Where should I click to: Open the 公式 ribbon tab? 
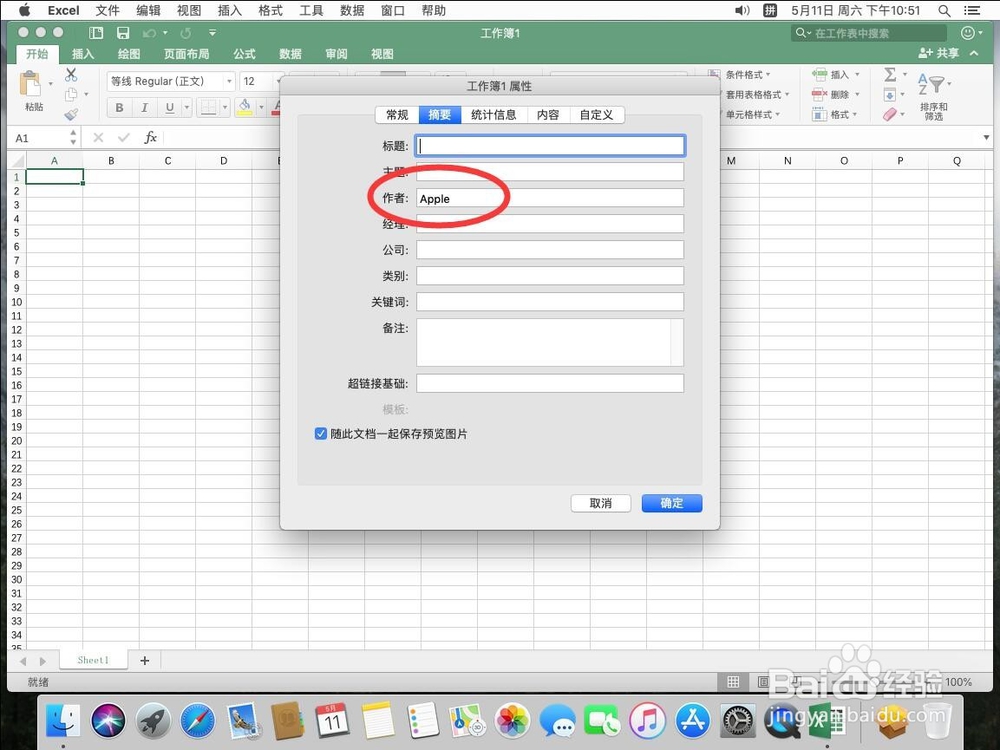click(x=244, y=54)
